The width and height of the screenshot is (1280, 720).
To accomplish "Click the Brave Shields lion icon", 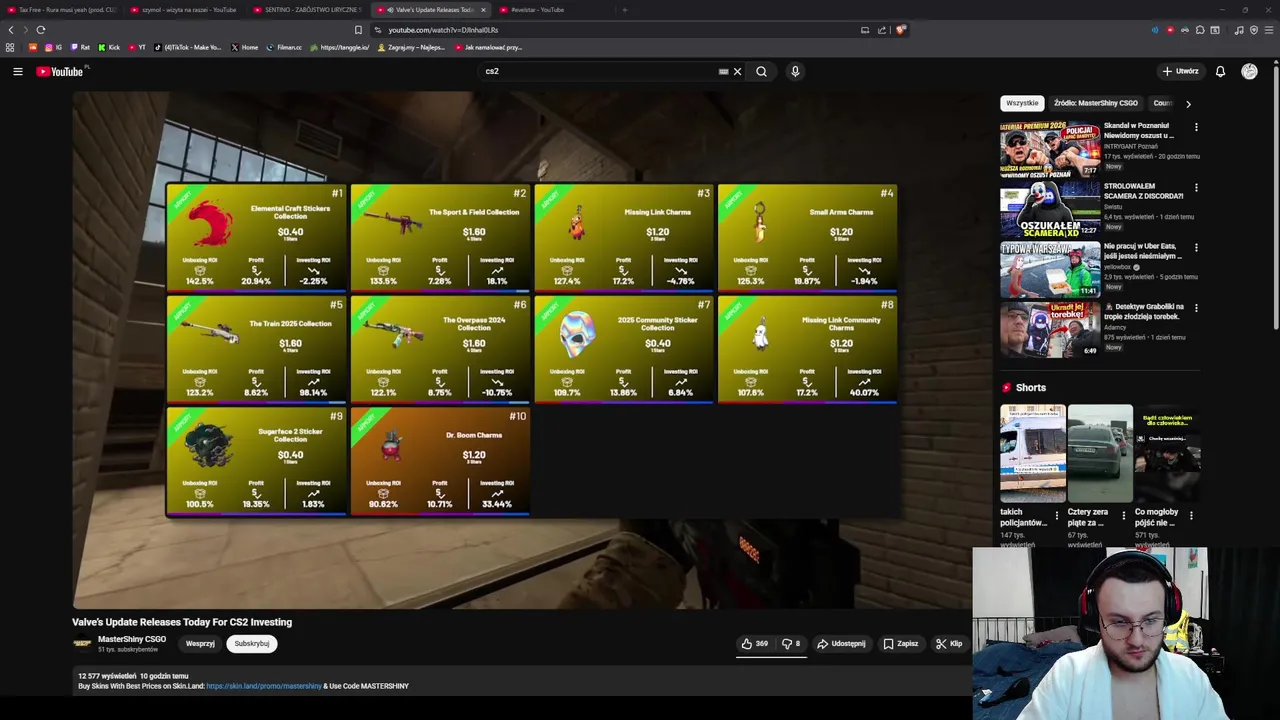I will point(900,30).
